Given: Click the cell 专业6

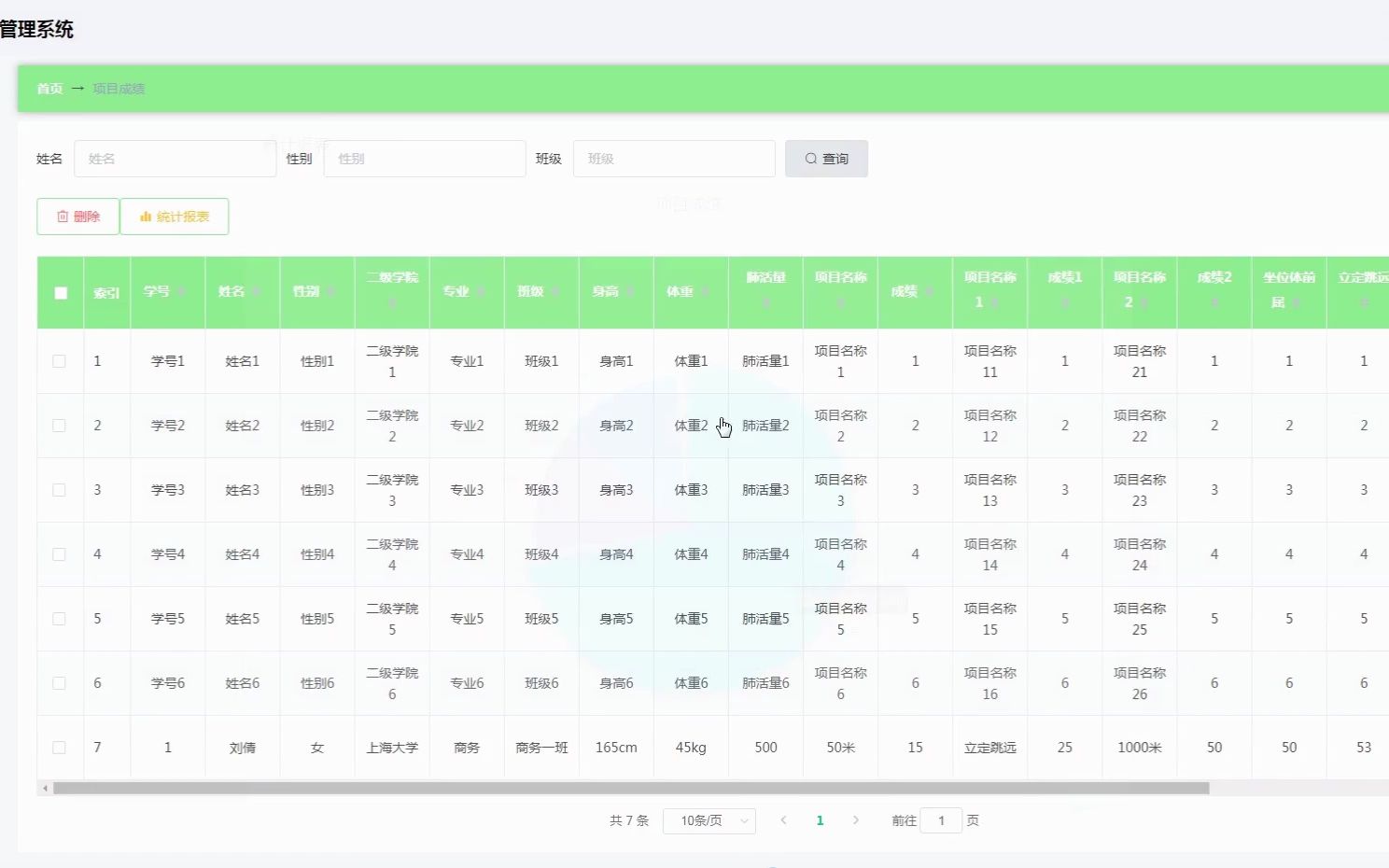Looking at the screenshot, I should 467,683.
